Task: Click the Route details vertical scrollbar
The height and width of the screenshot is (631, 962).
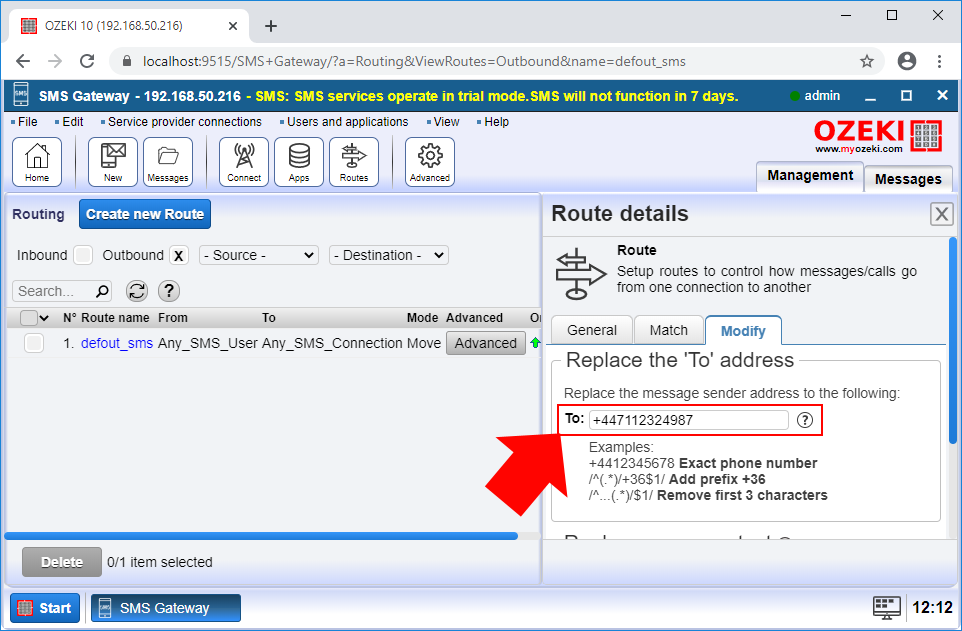Action: pyautogui.click(x=953, y=341)
